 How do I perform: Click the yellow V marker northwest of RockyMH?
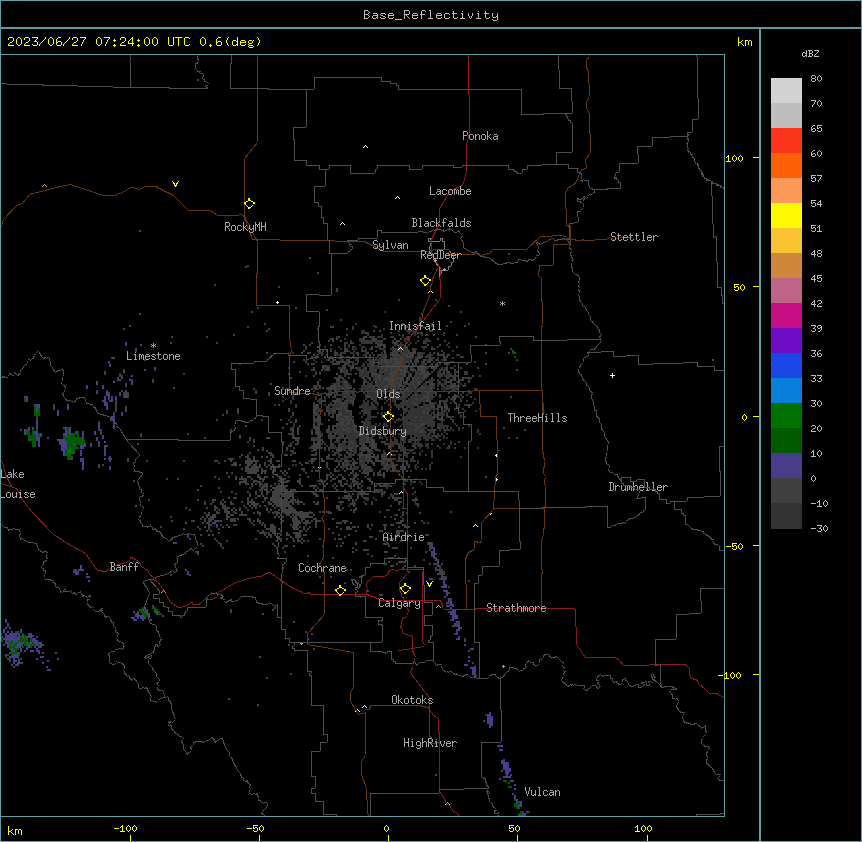(x=175, y=184)
